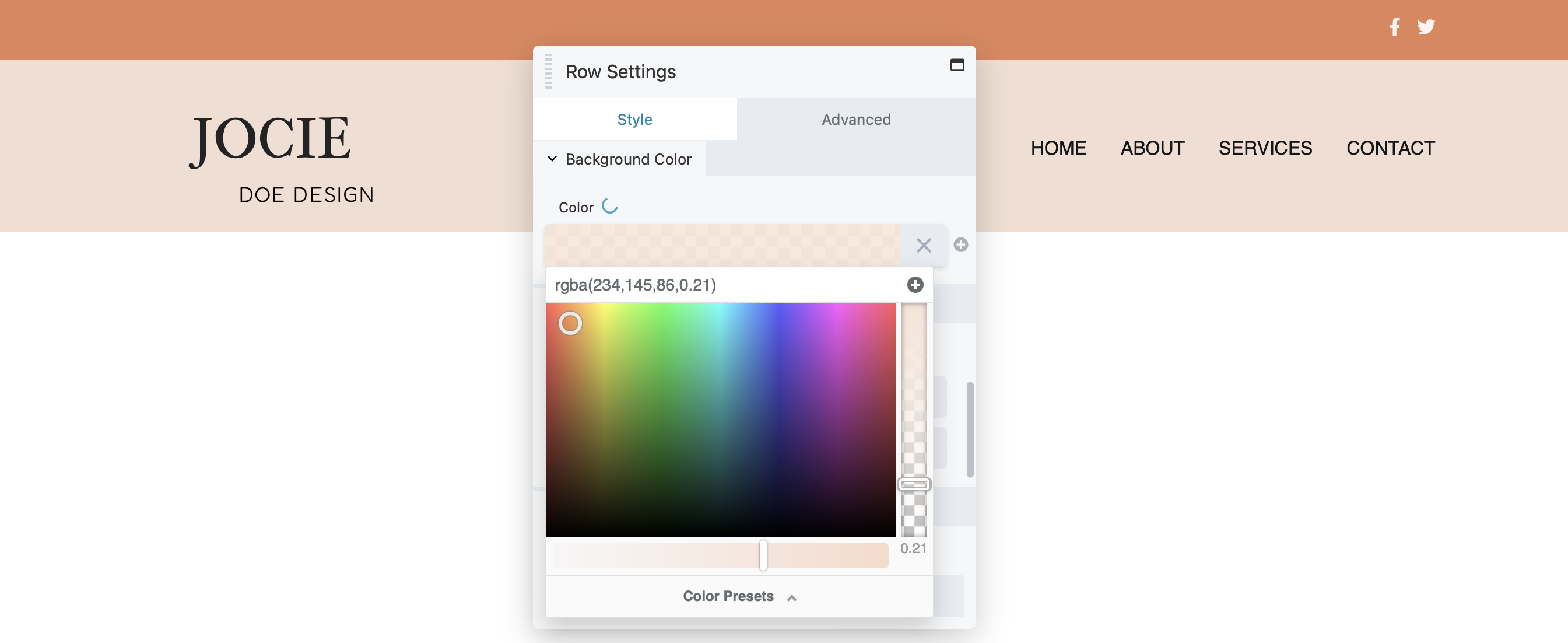The width and height of the screenshot is (1568, 643).
Task: Select the Style tab
Action: (x=634, y=120)
